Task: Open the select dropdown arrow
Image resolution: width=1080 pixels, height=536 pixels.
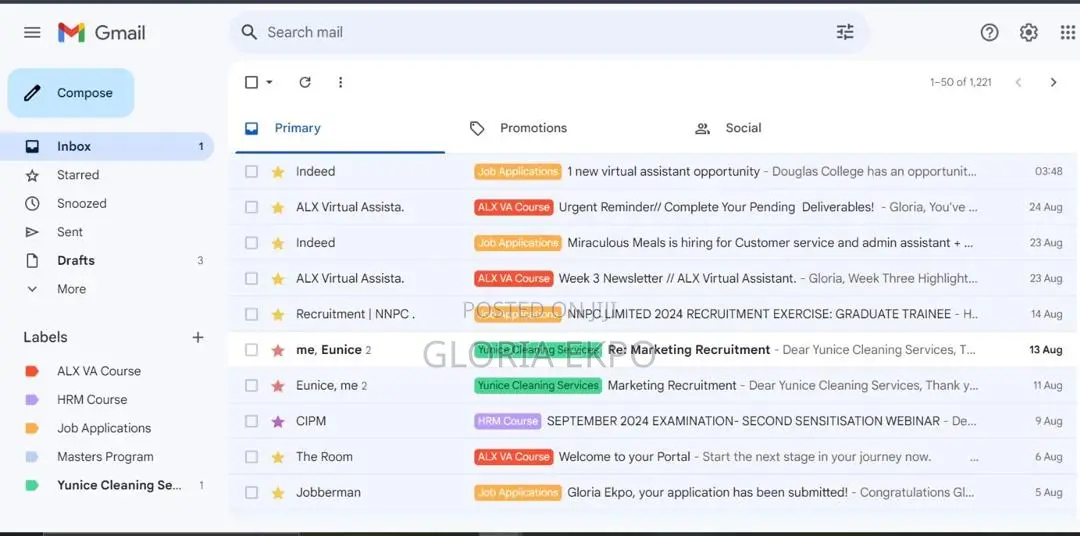Action: click(269, 82)
